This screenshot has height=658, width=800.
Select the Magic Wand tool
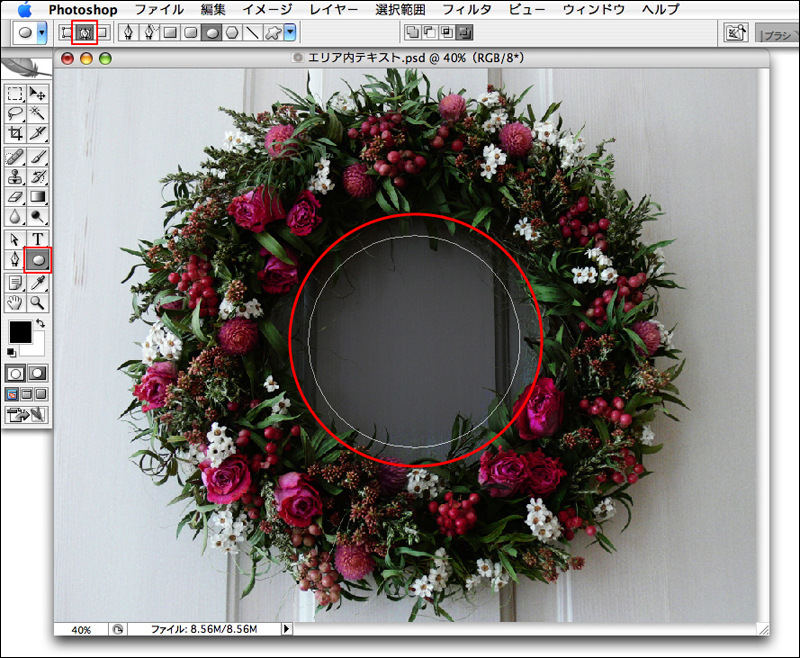38,113
